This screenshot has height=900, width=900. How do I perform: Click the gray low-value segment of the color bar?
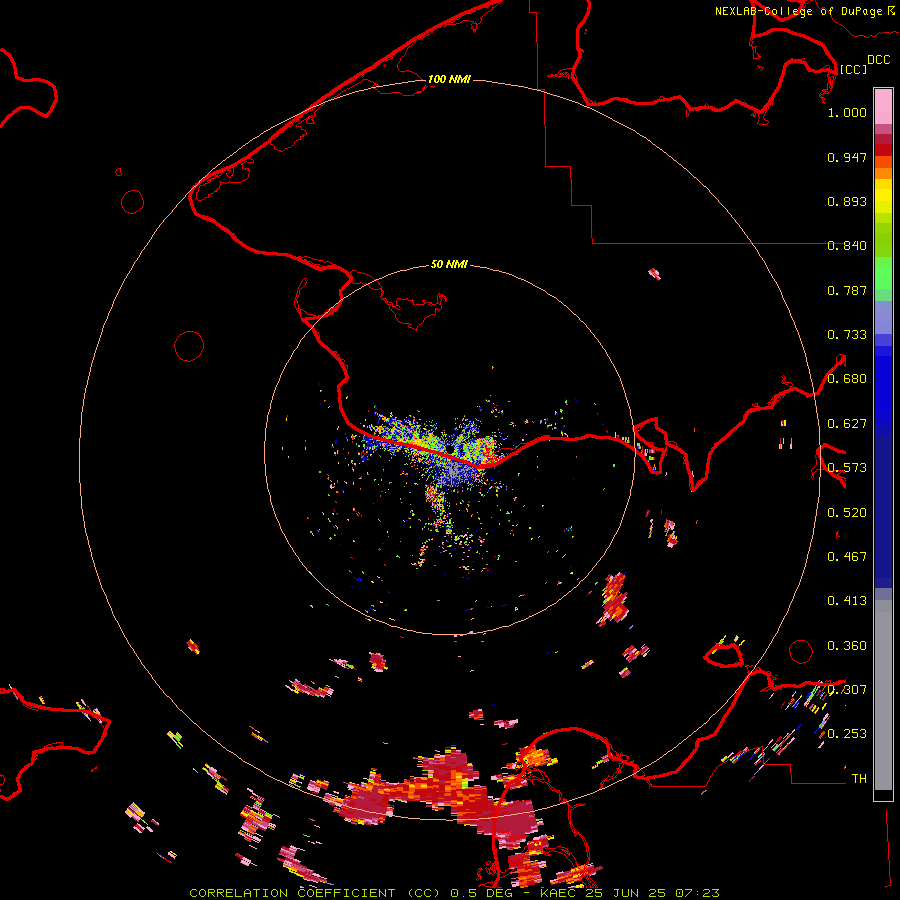[883, 695]
